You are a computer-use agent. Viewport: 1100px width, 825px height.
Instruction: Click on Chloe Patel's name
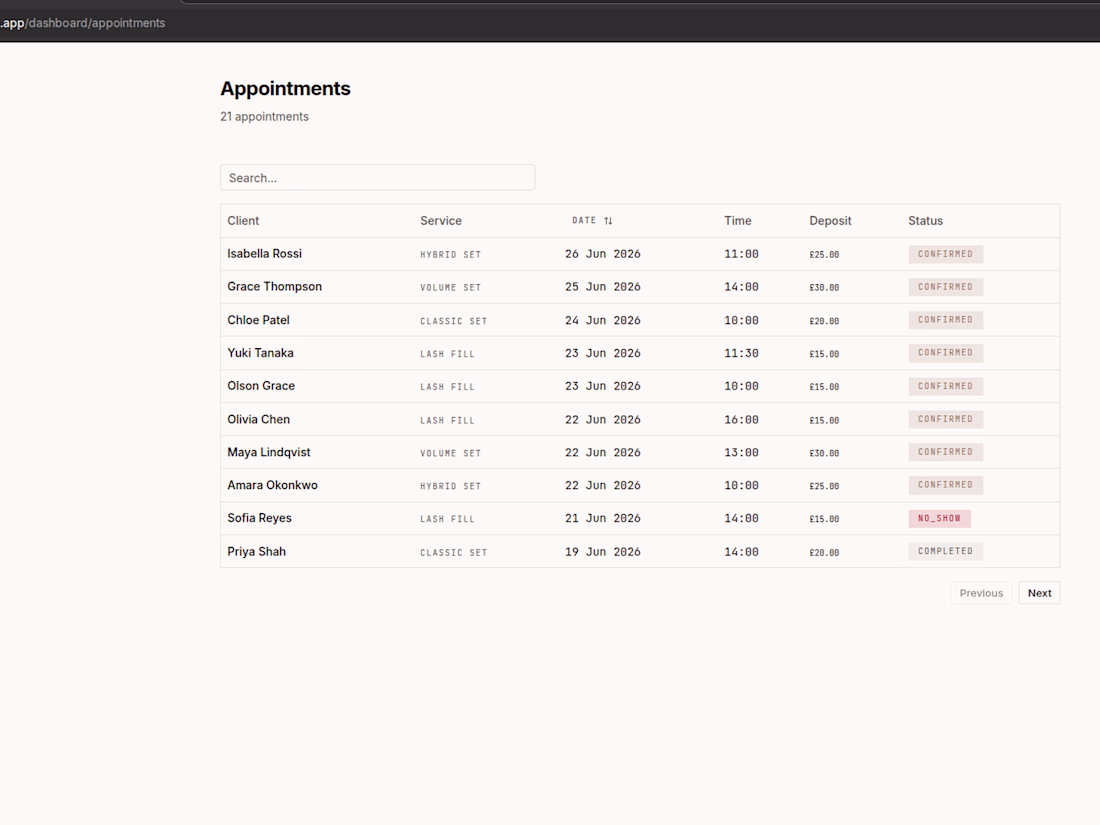(258, 320)
